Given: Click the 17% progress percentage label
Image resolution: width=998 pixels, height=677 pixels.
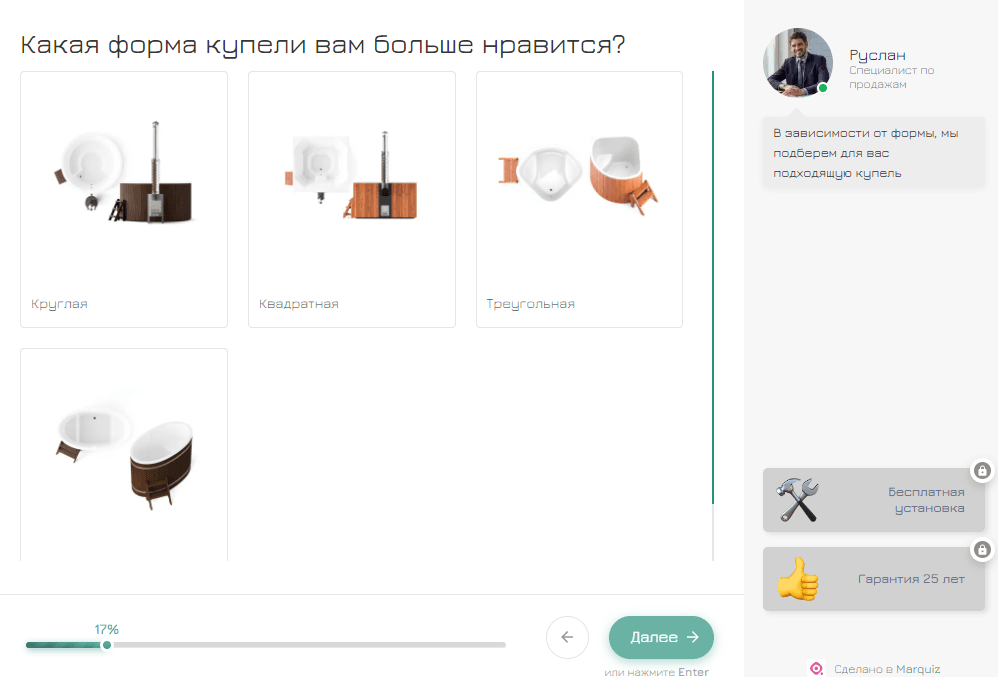Looking at the screenshot, I should pos(107,629).
